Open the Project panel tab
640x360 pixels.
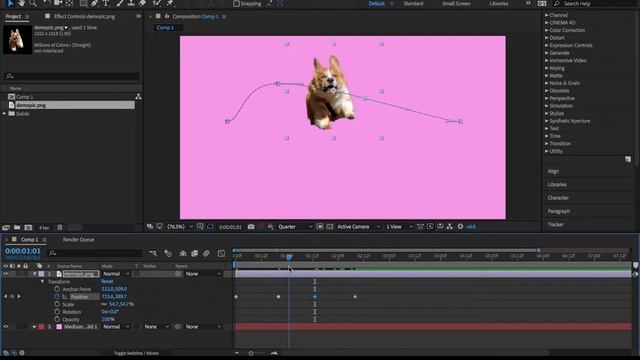tap(13, 16)
